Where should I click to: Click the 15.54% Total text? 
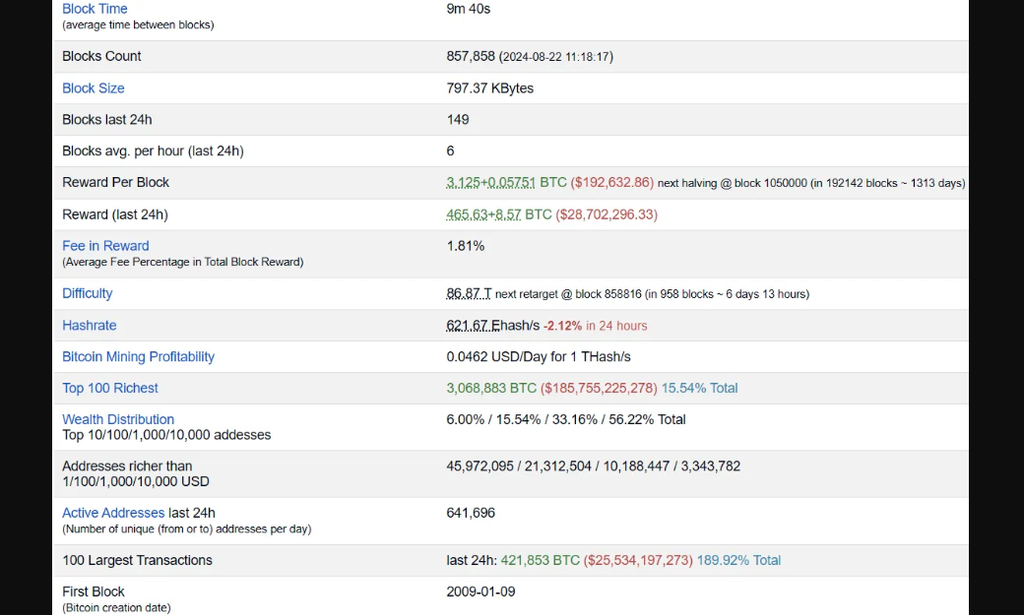tap(699, 388)
